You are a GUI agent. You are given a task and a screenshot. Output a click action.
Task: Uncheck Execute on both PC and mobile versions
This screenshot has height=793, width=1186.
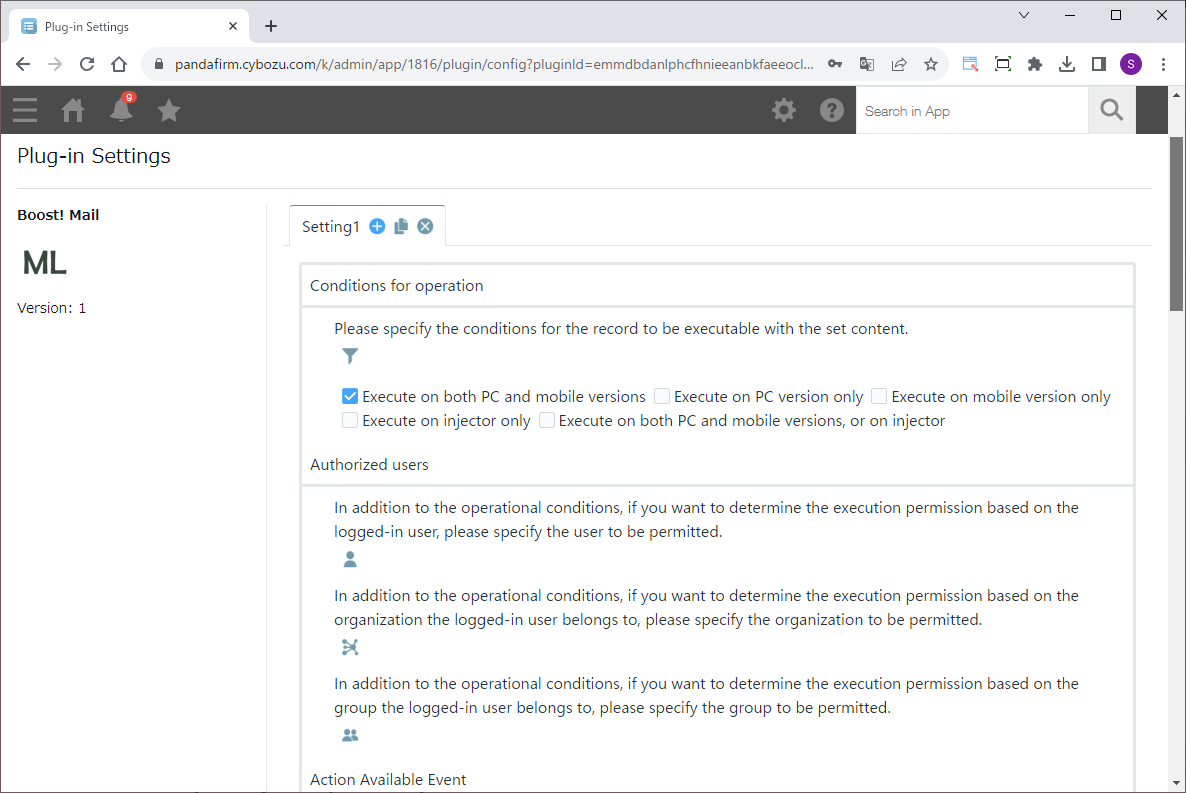(x=350, y=397)
